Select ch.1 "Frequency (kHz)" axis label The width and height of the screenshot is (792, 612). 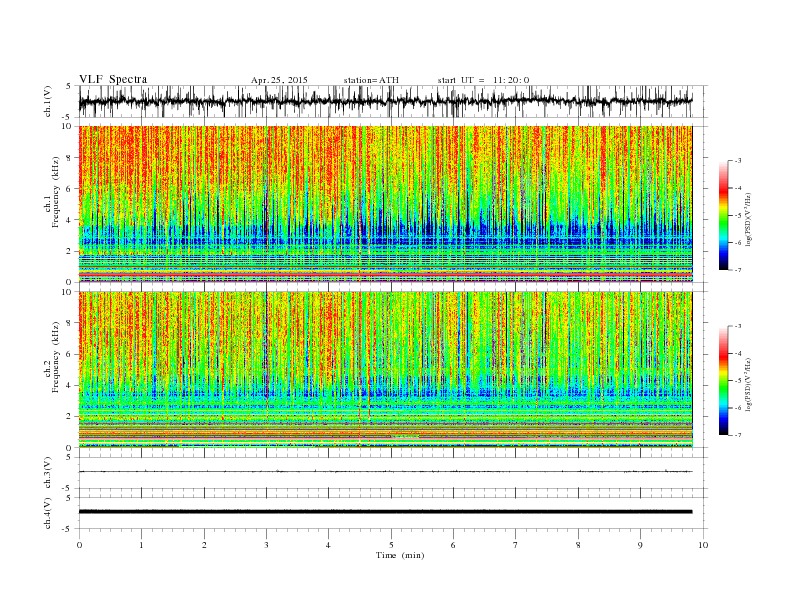(55, 192)
